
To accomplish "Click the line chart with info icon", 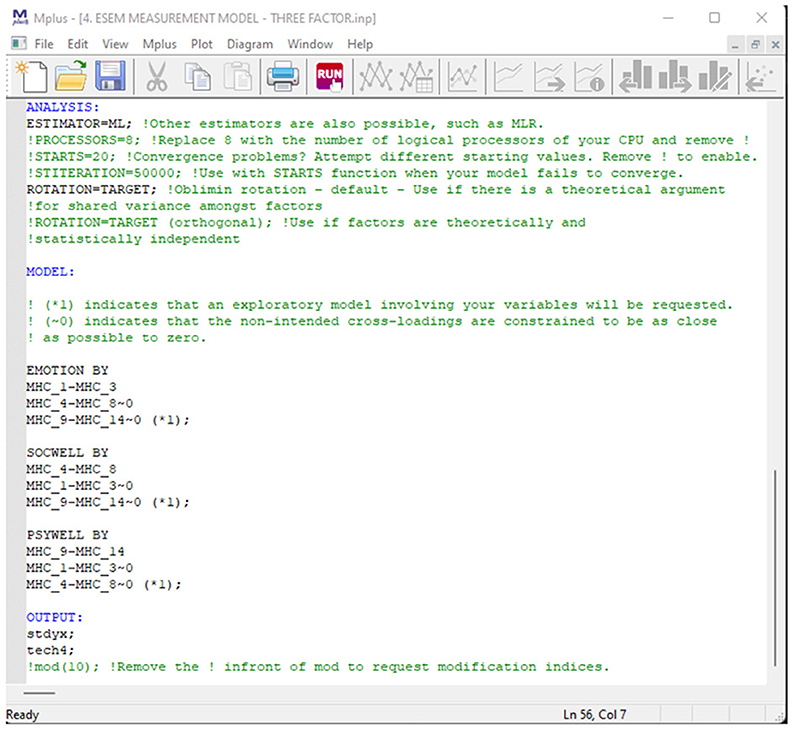I will 589,76.
